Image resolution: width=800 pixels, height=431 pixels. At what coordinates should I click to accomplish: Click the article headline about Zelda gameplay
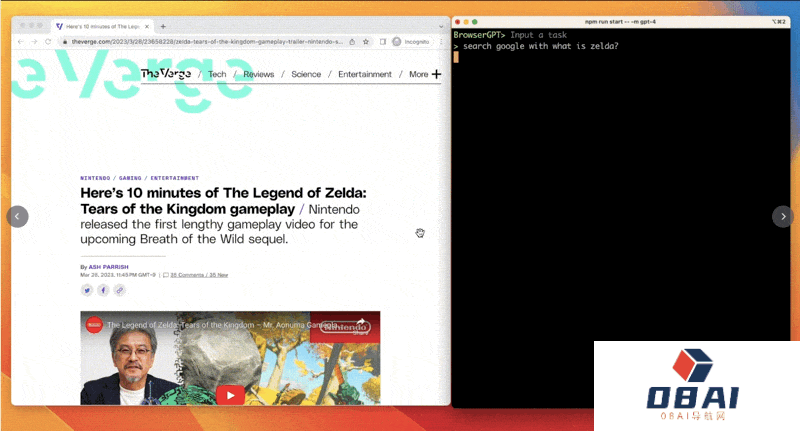(x=223, y=201)
